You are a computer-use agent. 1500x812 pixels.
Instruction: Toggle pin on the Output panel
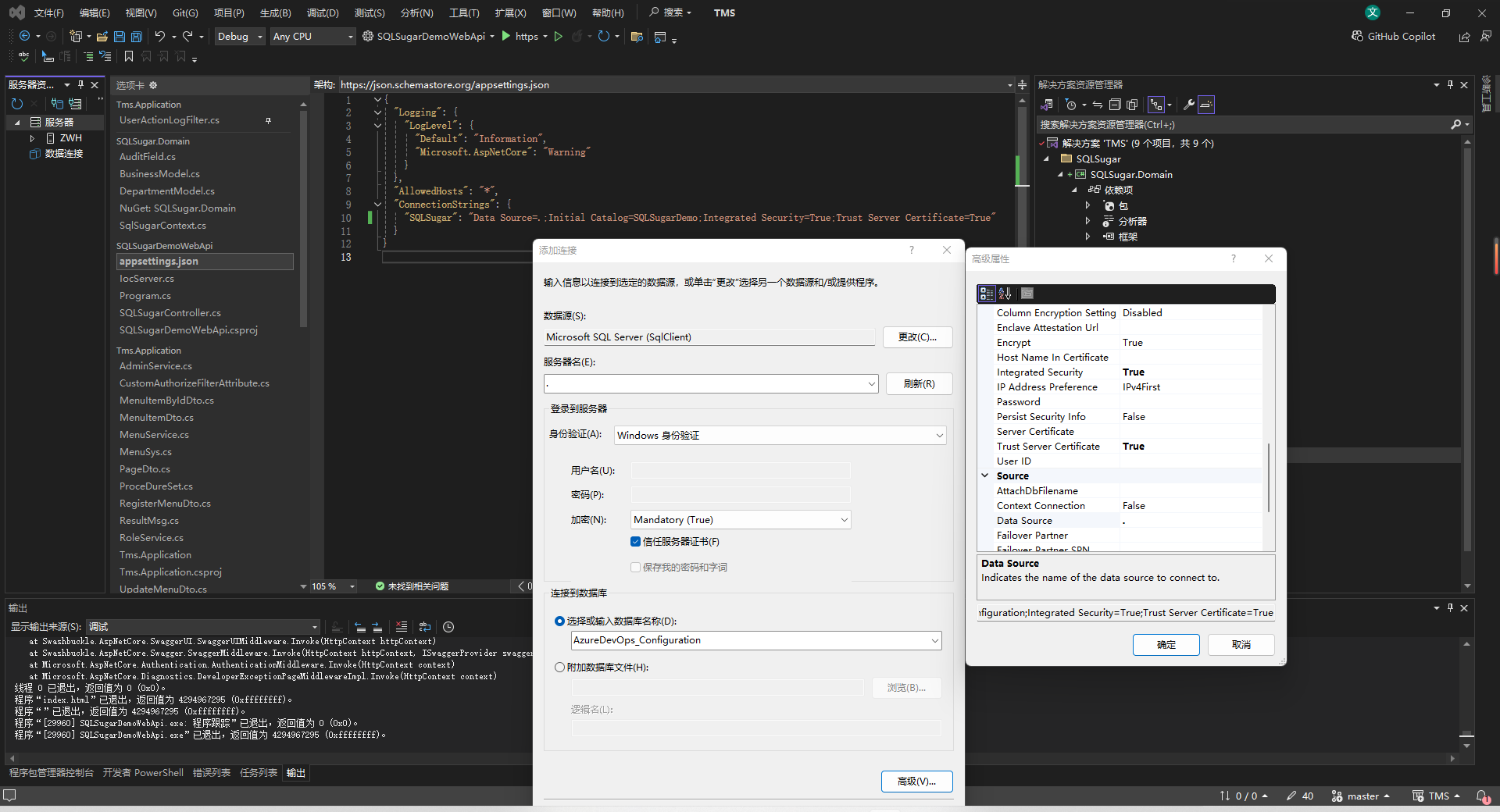pyautogui.click(x=1450, y=607)
